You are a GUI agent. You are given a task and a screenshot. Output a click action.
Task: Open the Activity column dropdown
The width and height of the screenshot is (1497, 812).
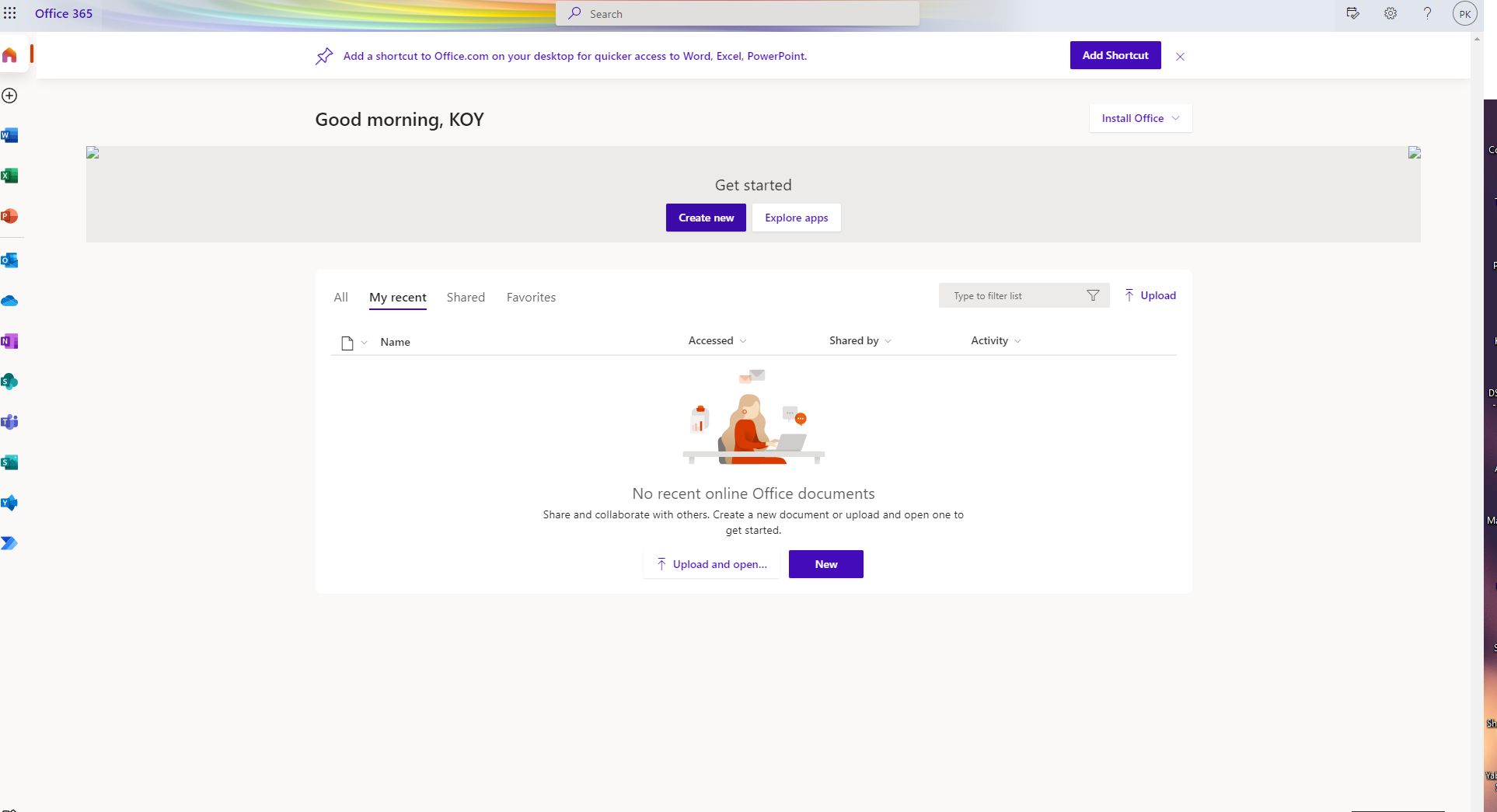(x=996, y=340)
